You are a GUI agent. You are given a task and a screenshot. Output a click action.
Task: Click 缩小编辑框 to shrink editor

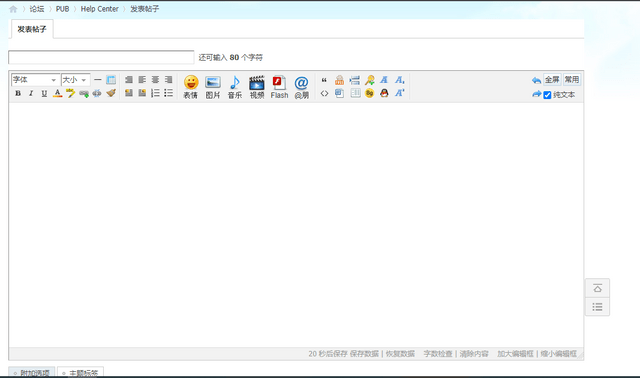click(559, 354)
